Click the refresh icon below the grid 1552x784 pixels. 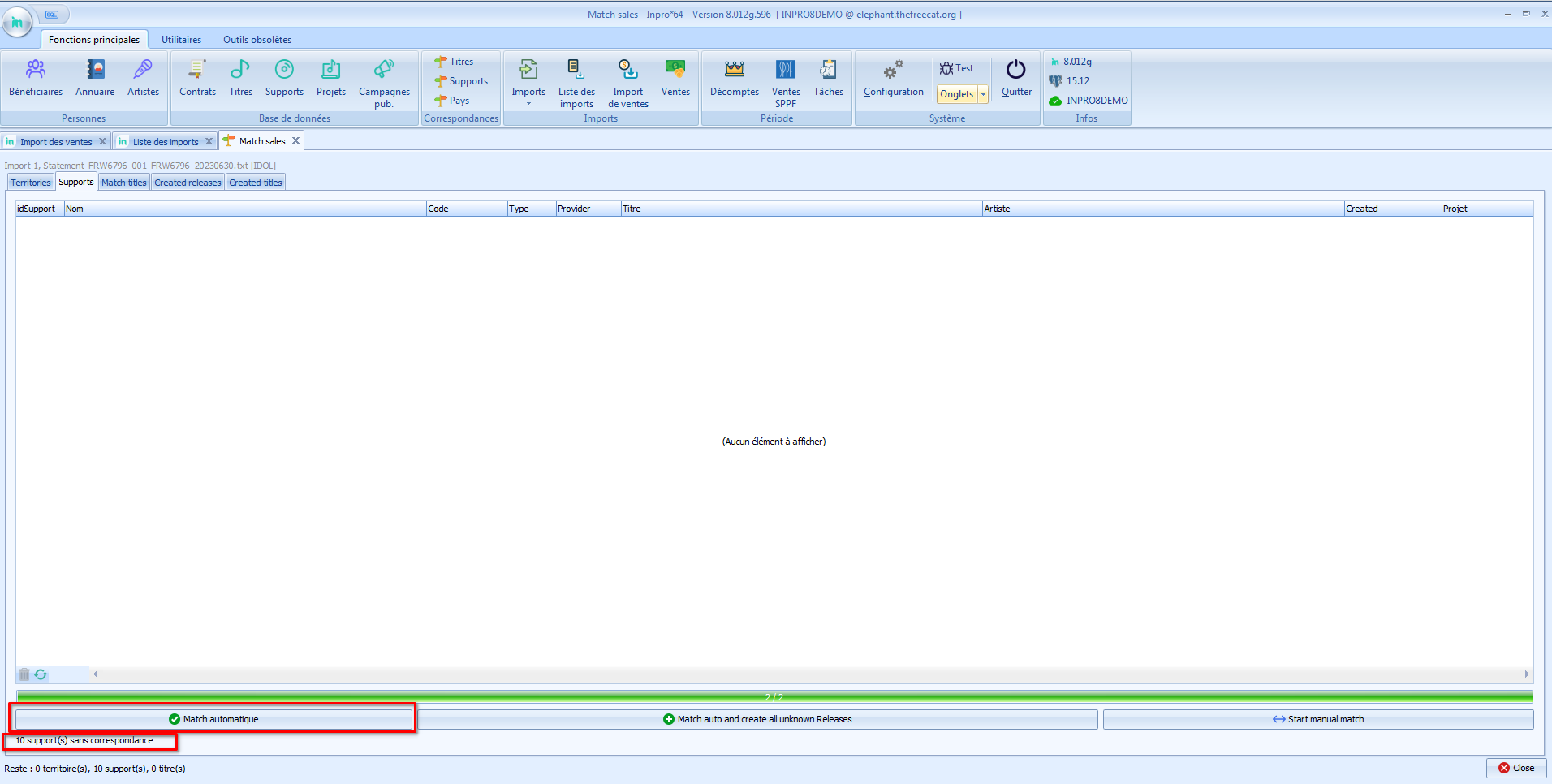click(41, 674)
